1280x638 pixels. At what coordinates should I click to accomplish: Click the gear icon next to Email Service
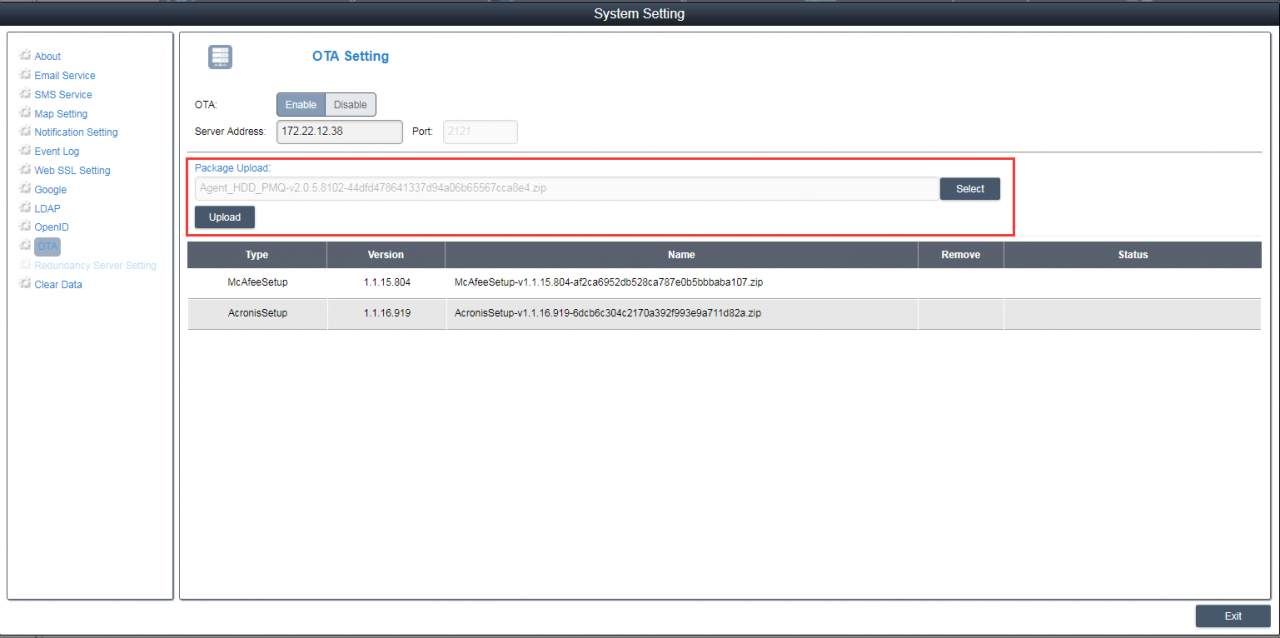click(x=25, y=75)
